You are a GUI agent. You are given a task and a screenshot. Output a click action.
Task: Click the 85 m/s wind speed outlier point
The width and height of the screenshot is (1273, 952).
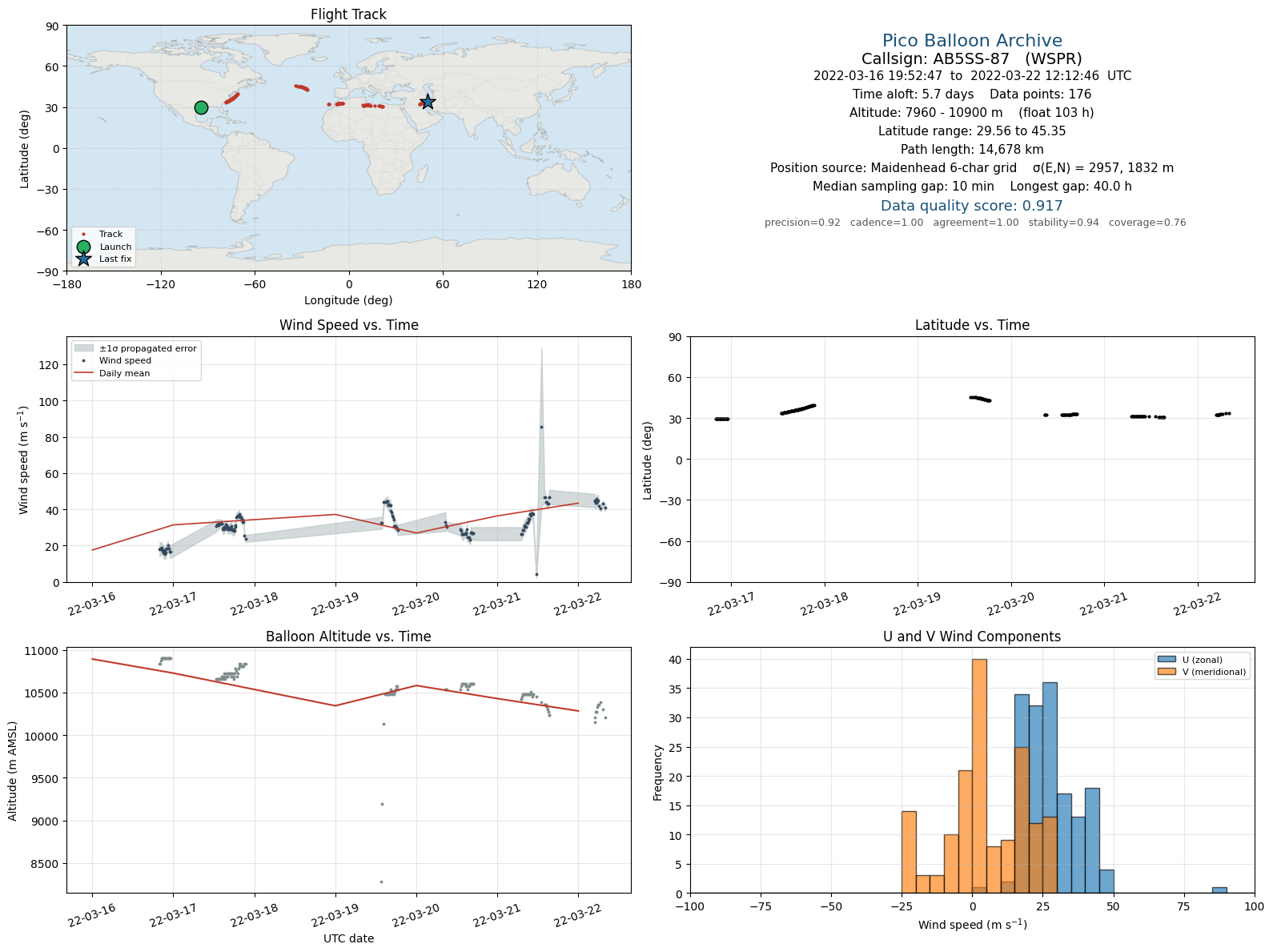(x=541, y=427)
